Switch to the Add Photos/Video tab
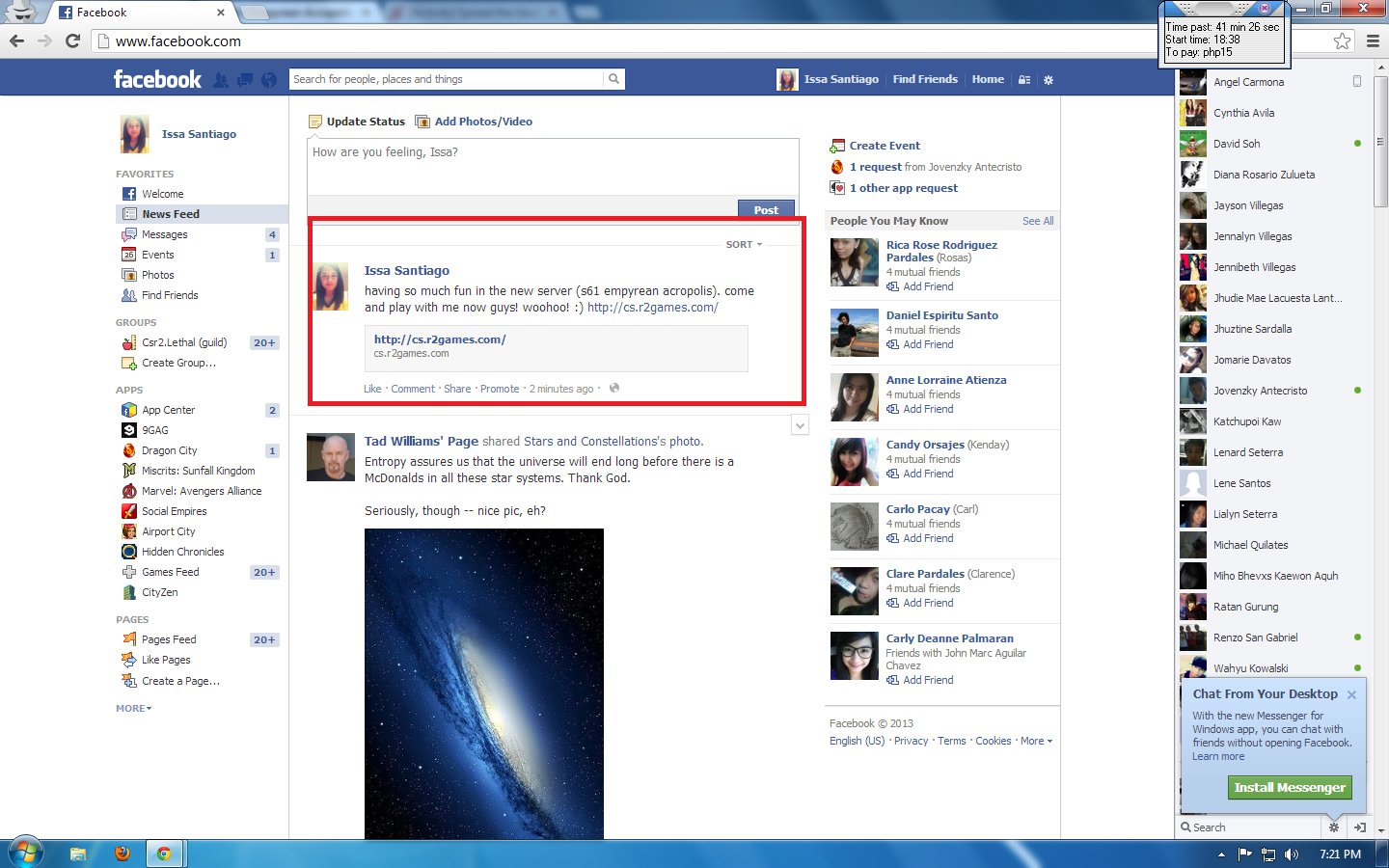 [x=482, y=122]
